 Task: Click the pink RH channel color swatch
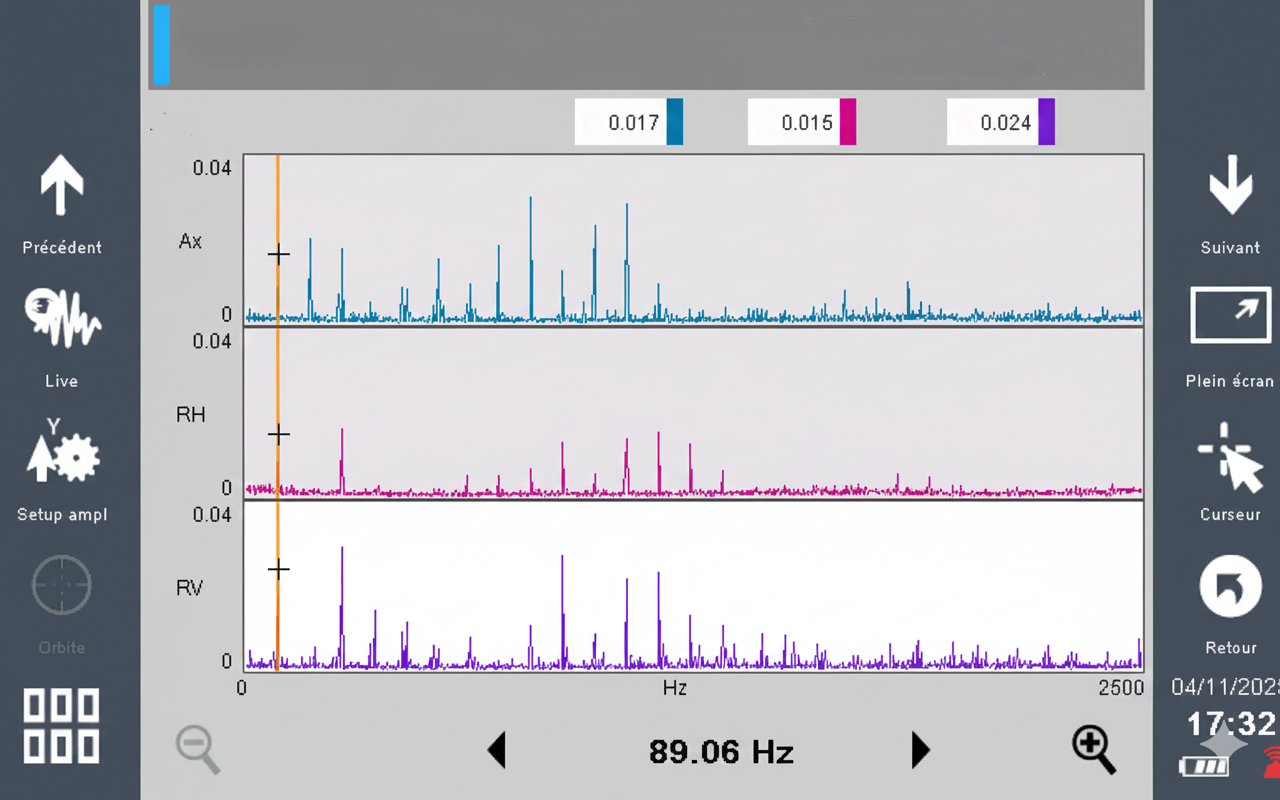point(848,122)
